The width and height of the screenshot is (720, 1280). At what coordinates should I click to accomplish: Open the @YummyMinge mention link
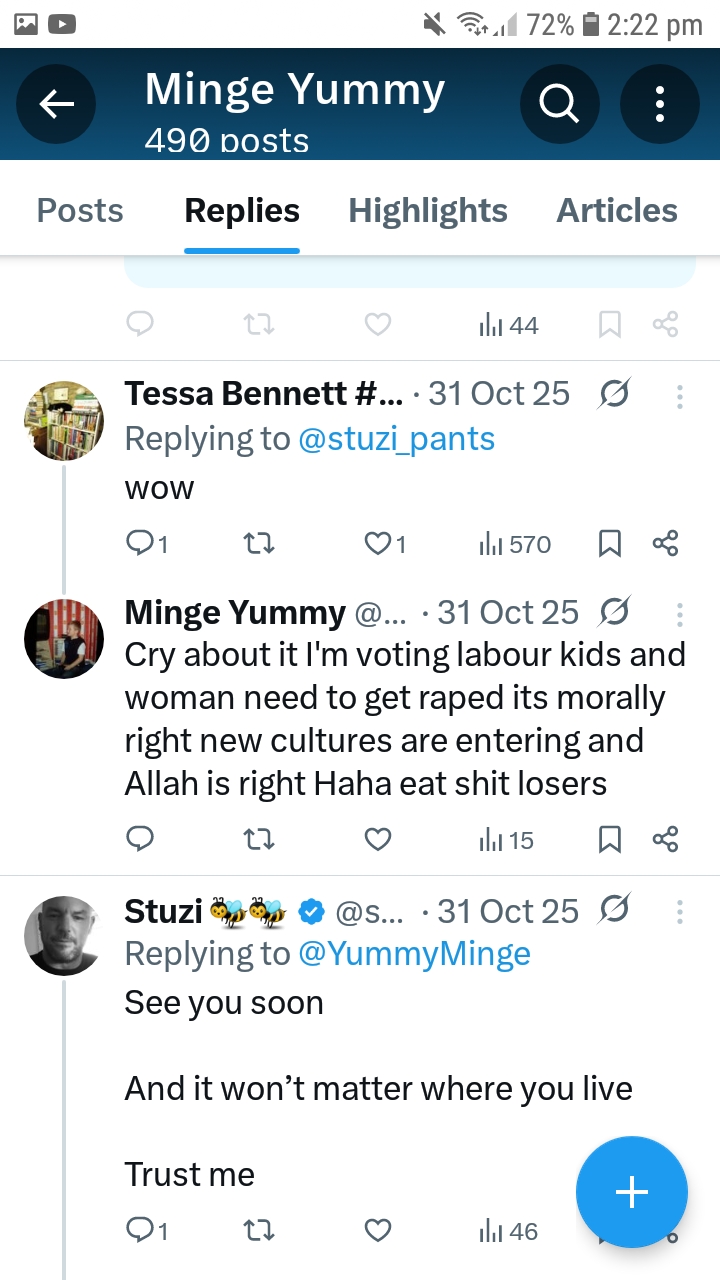[x=414, y=954]
